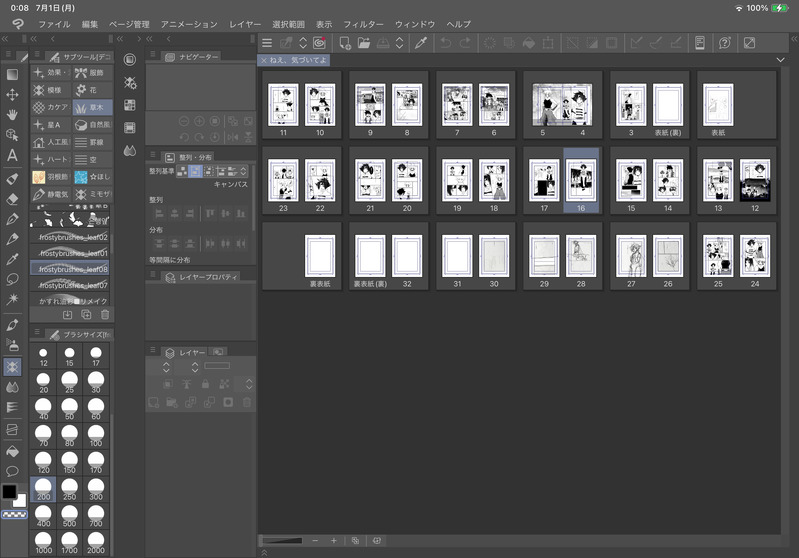Open the フィルター menu

coord(363,24)
